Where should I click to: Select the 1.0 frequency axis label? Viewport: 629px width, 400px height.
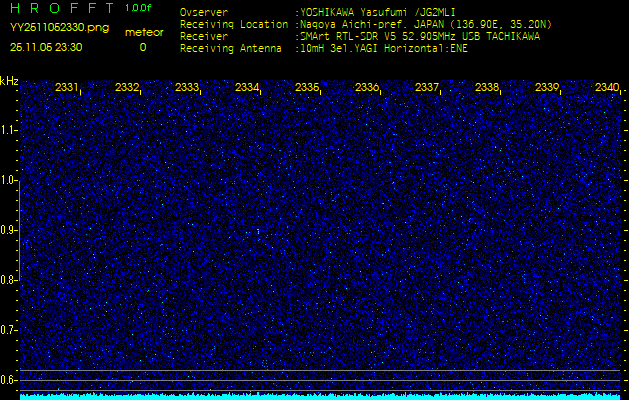[x=9, y=180]
